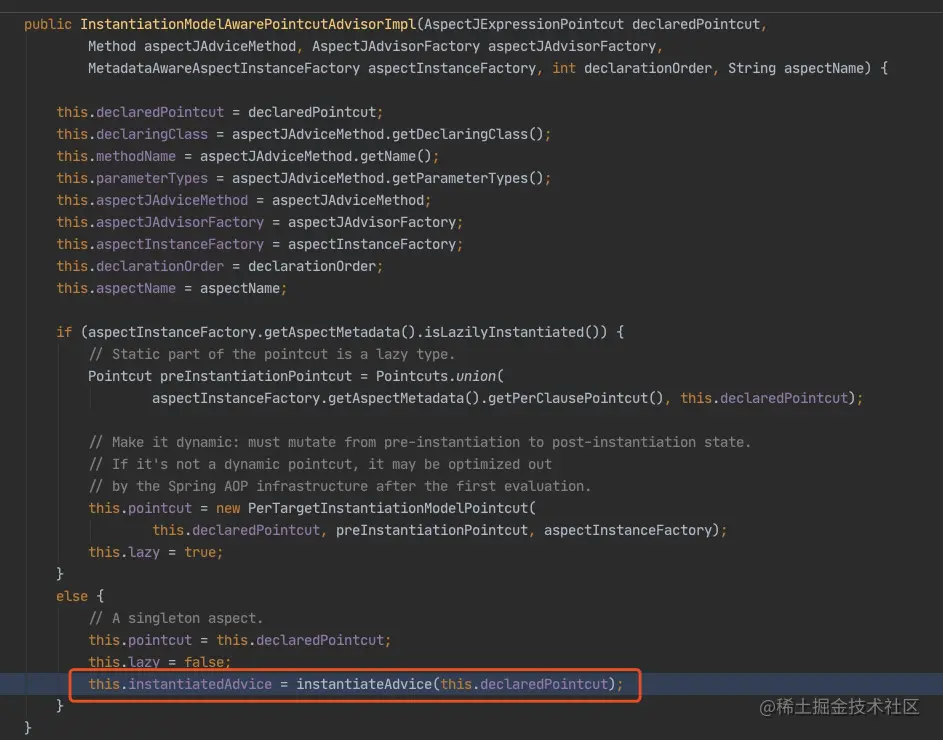Image resolution: width=943 pixels, height=740 pixels.
Task: Click 'this.methodName' assignment line
Action: coord(248,156)
